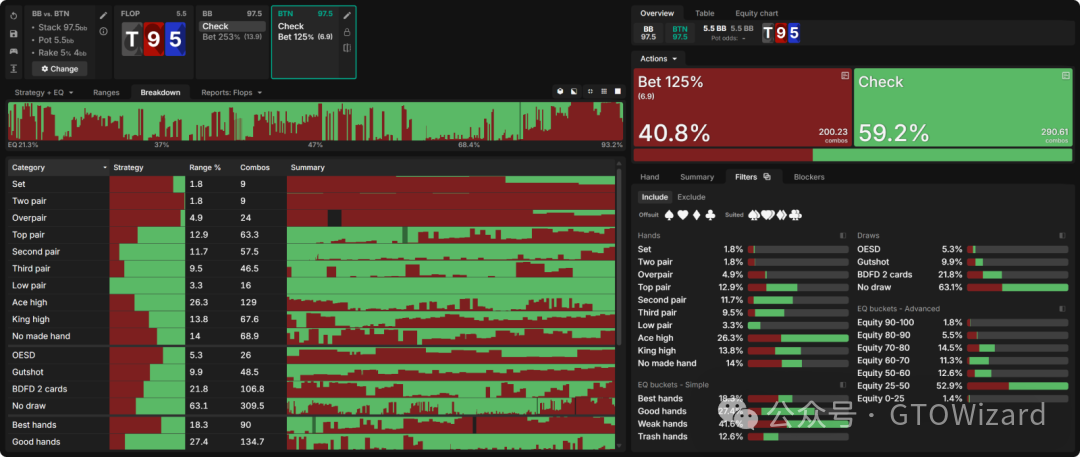Click the reset icon in left sidebar

(14, 16)
